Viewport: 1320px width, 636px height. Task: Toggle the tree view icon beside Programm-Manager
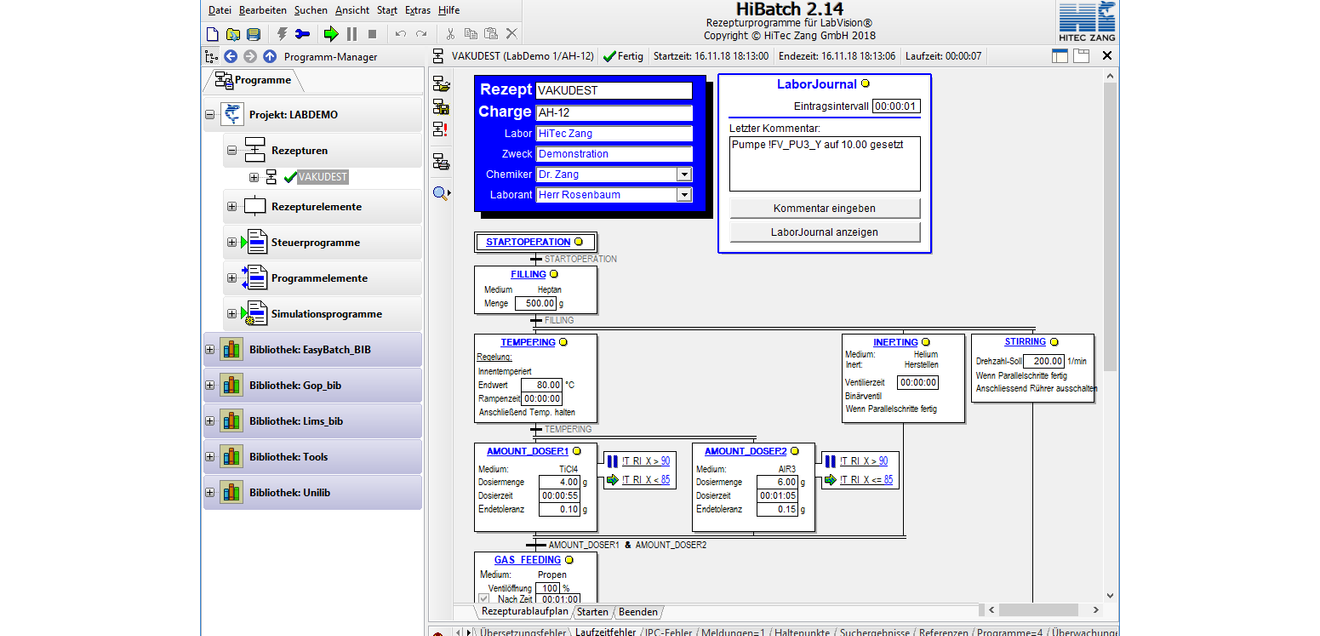click(x=211, y=57)
